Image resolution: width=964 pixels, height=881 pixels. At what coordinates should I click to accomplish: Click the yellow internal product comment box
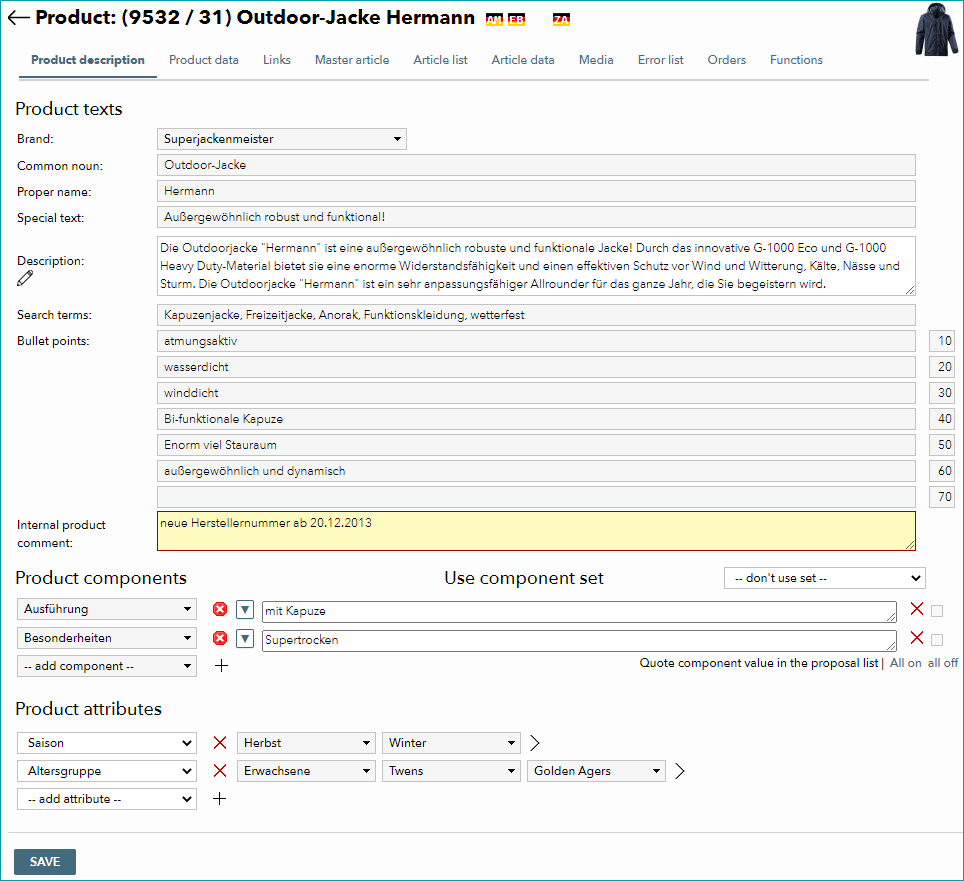click(536, 531)
